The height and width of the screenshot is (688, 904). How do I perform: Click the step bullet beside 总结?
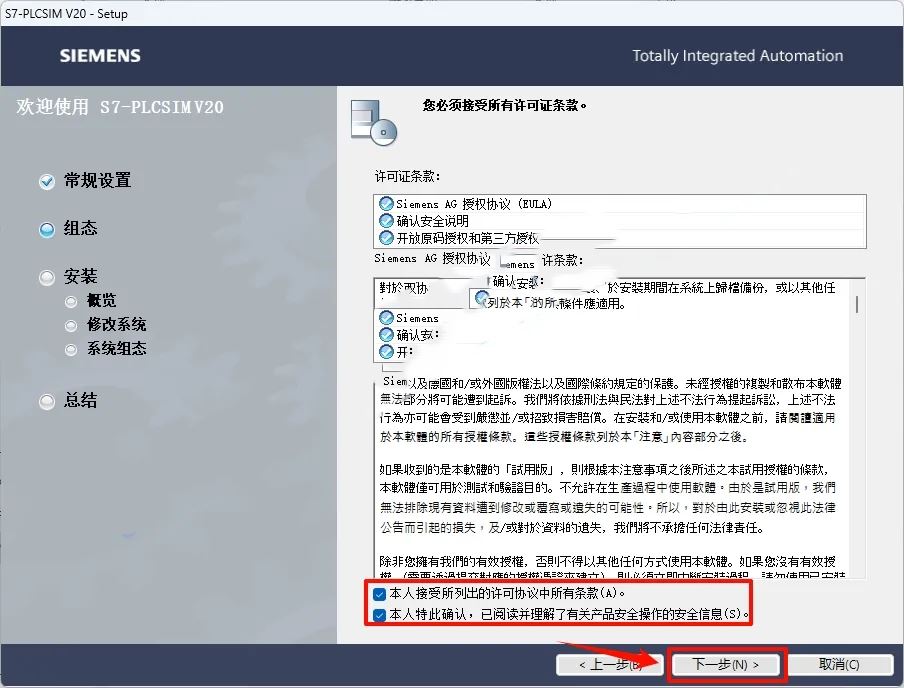point(47,401)
